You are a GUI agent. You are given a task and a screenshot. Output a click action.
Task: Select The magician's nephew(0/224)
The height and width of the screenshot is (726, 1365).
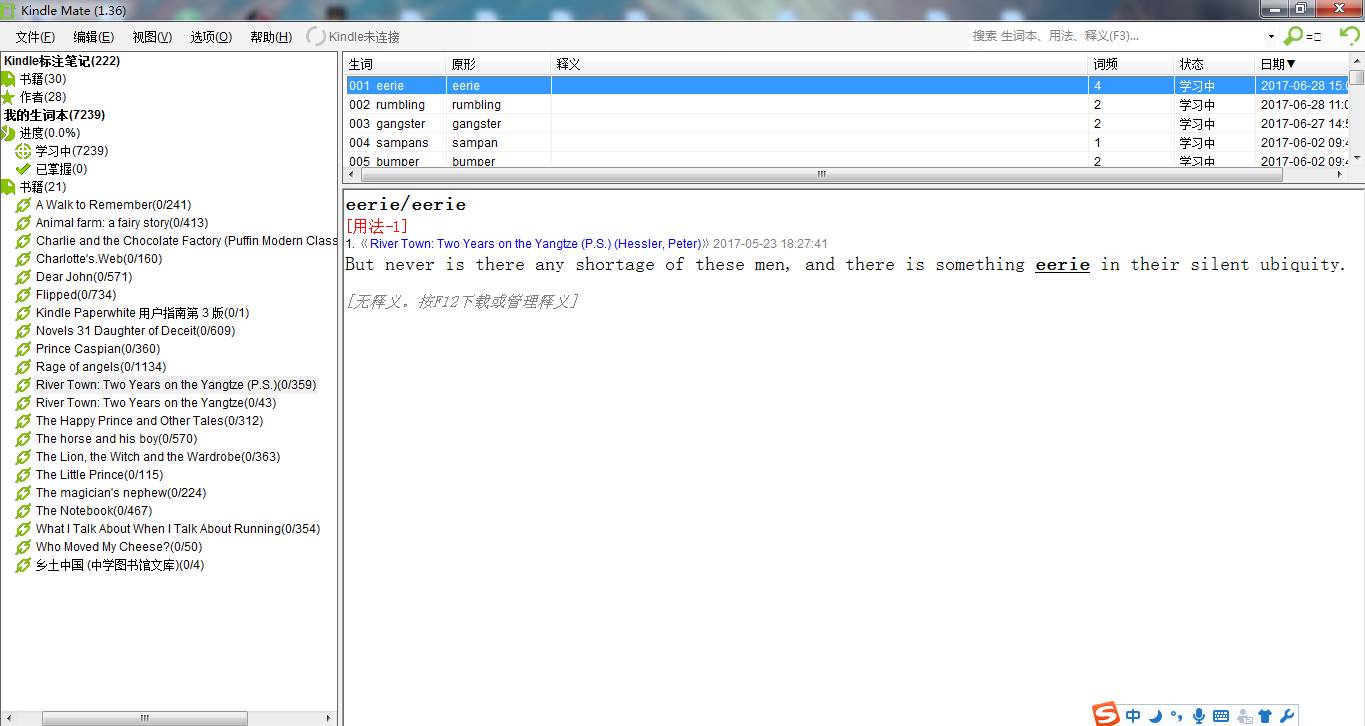point(120,493)
